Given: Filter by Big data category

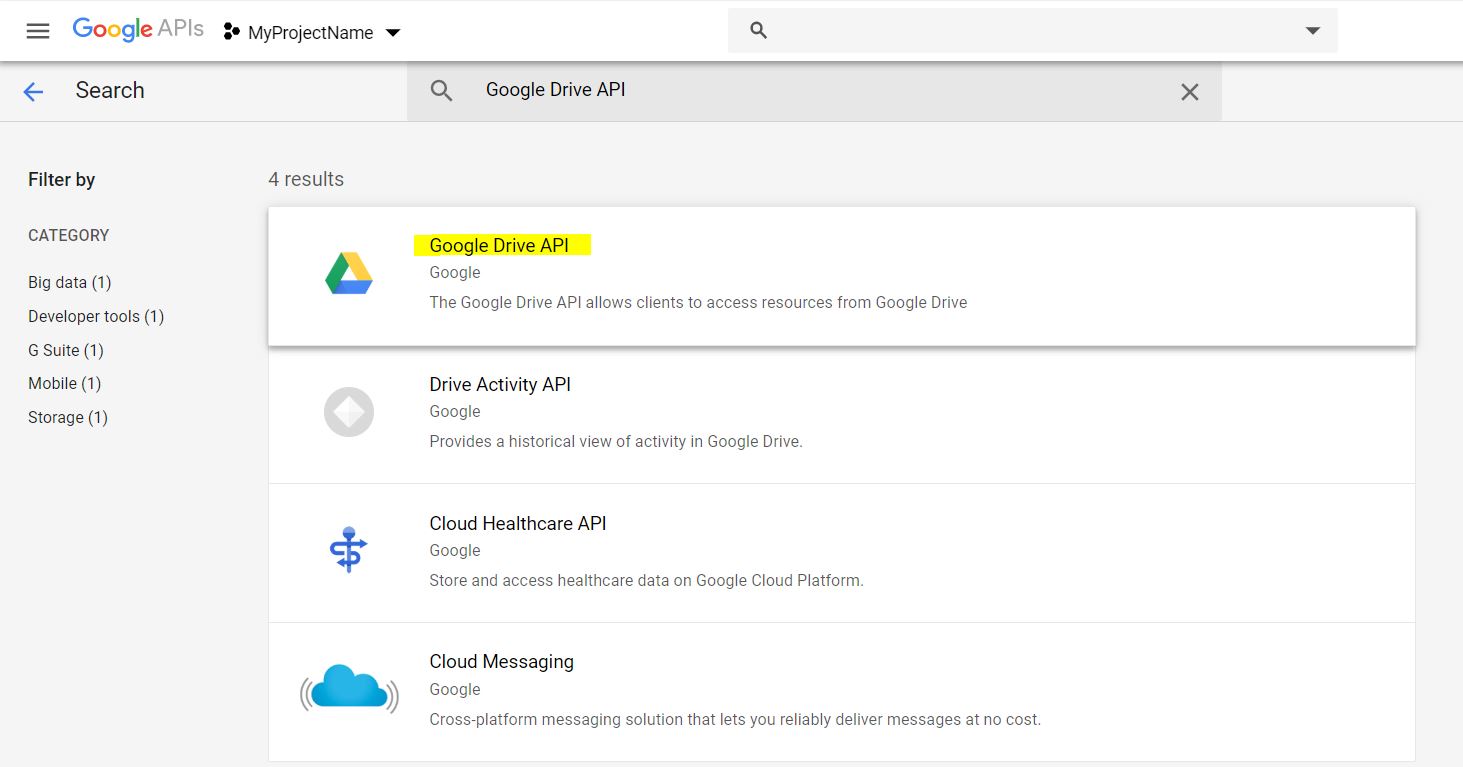Looking at the screenshot, I should 69,282.
